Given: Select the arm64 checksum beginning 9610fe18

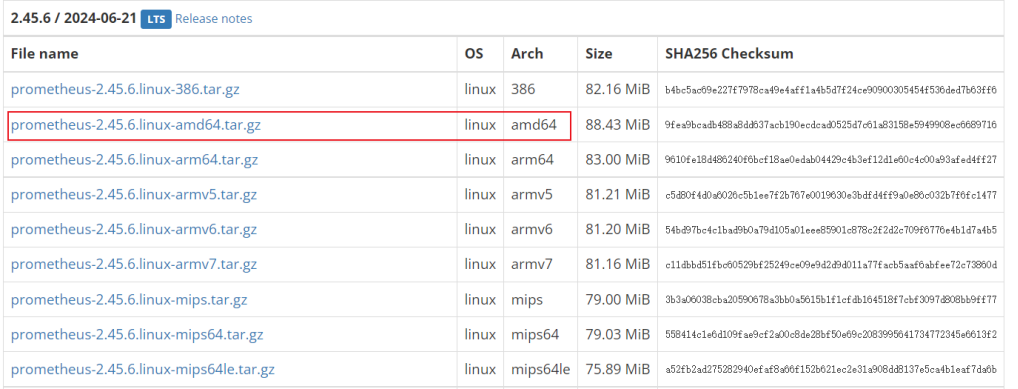Looking at the screenshot, I should [830, 160].
